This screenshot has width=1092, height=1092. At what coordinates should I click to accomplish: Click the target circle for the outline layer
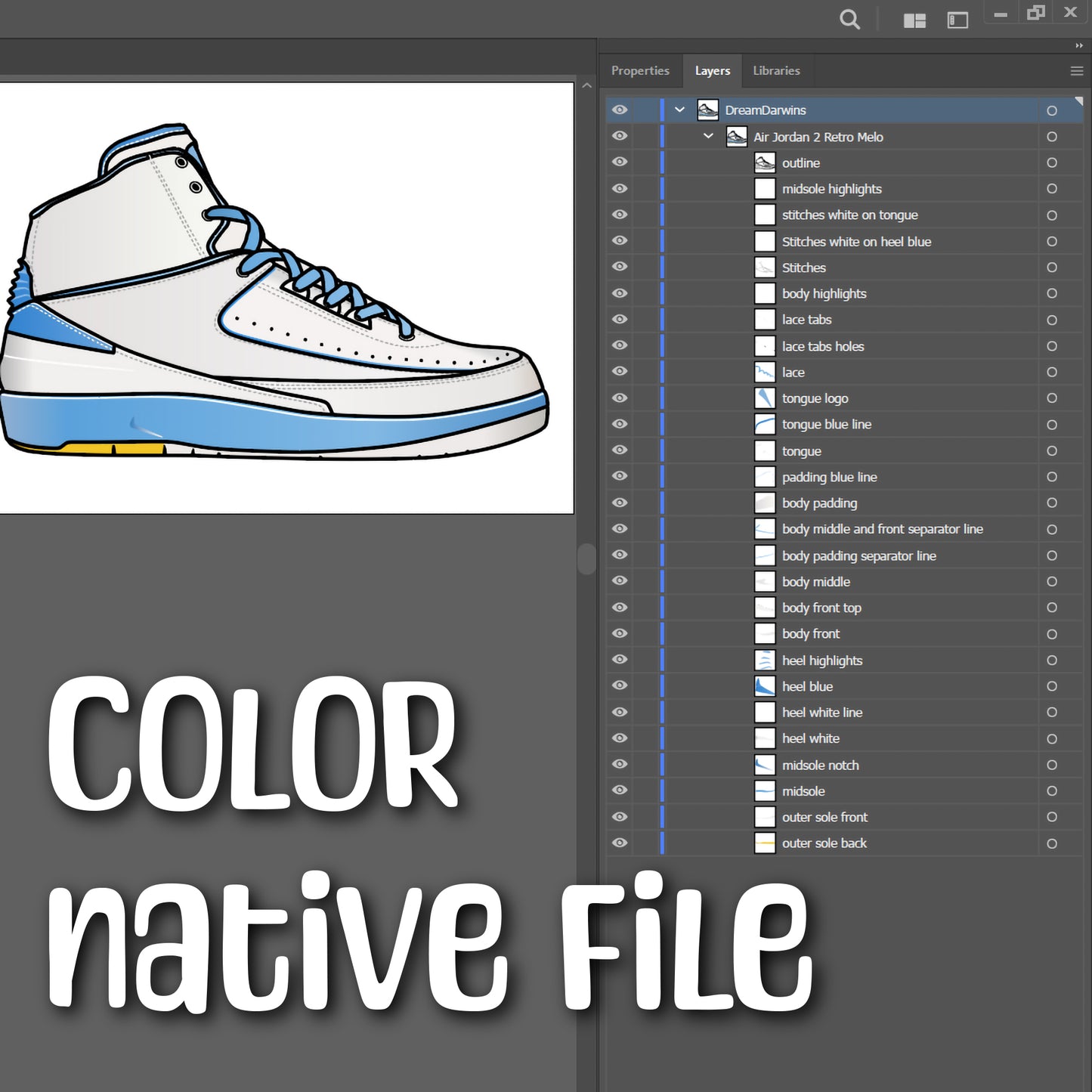(1051, 162)
